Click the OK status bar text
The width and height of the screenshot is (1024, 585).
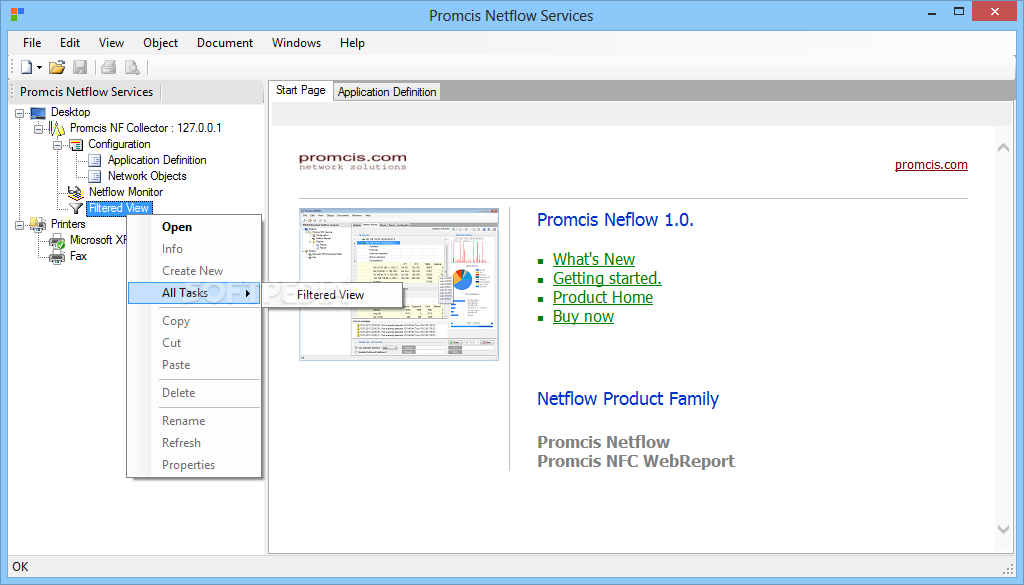20,567
